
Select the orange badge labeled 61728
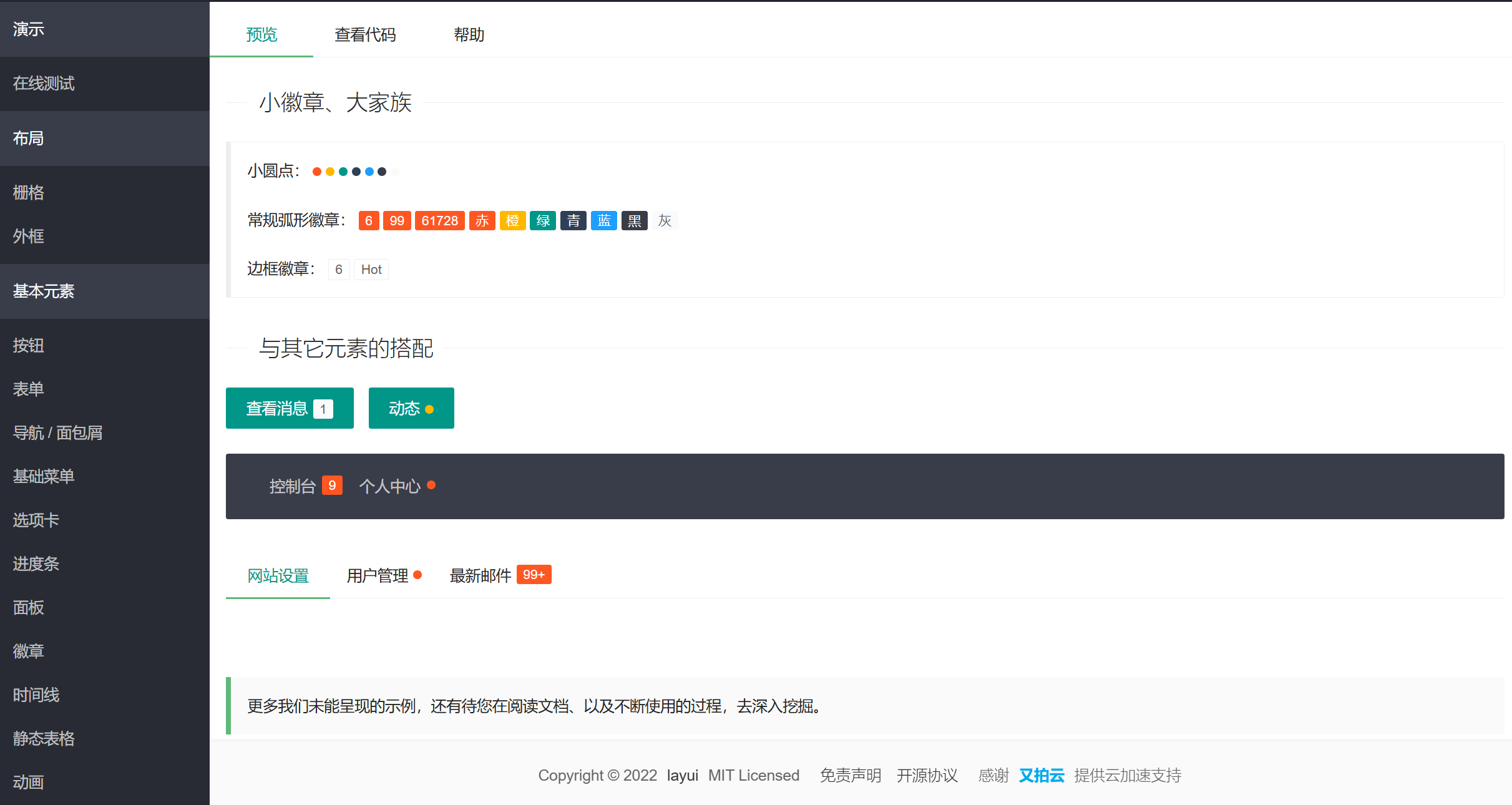(x=439, y=220)
